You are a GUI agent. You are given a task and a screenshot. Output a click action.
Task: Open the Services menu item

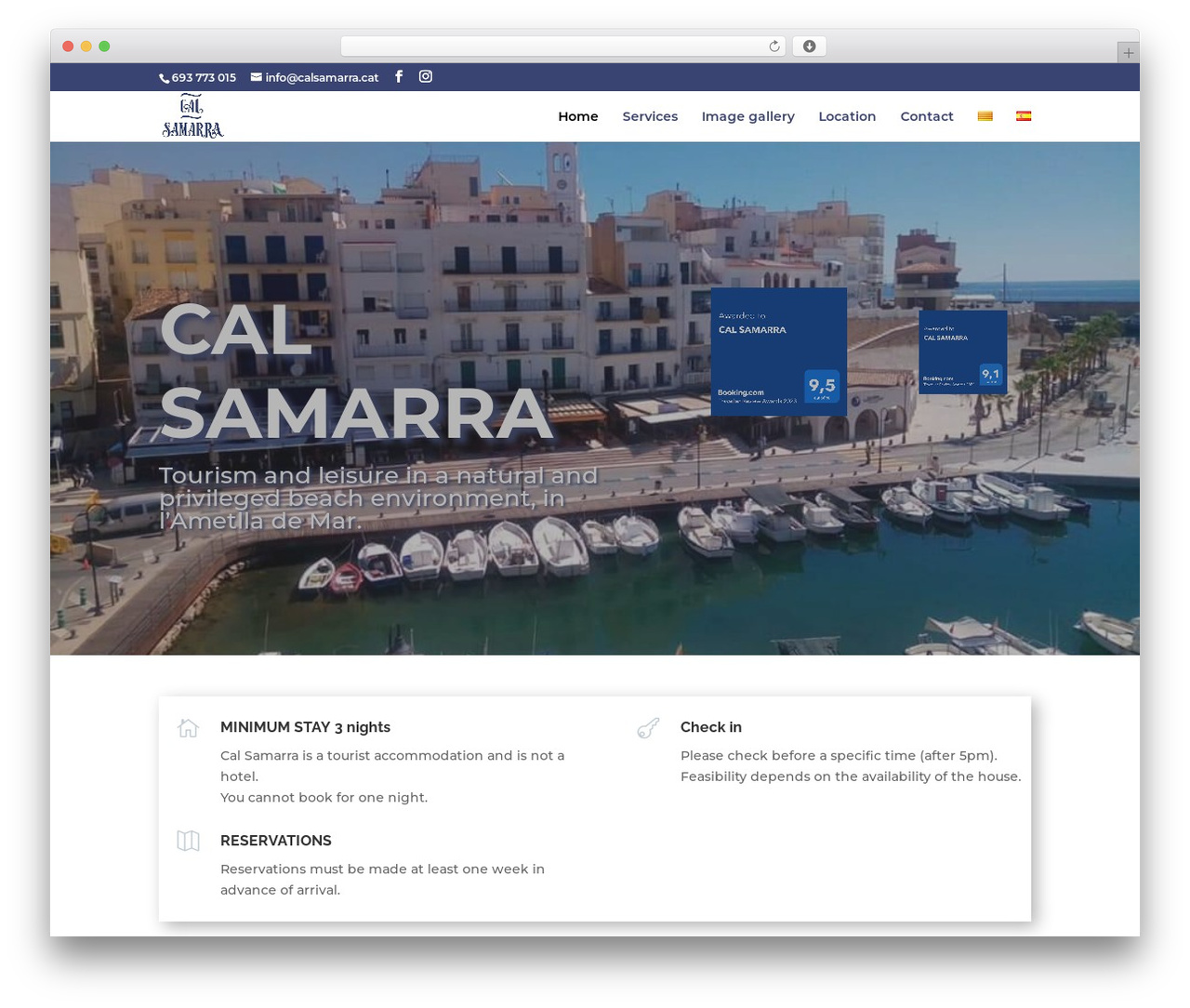(650, 116)
